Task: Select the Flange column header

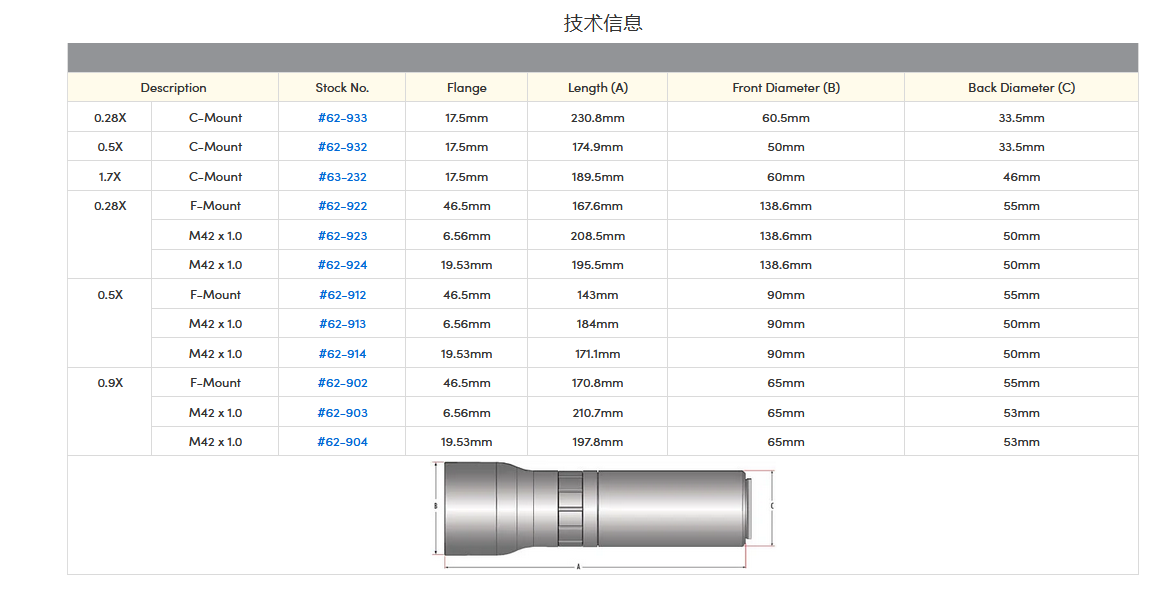Action: (466, 88)
